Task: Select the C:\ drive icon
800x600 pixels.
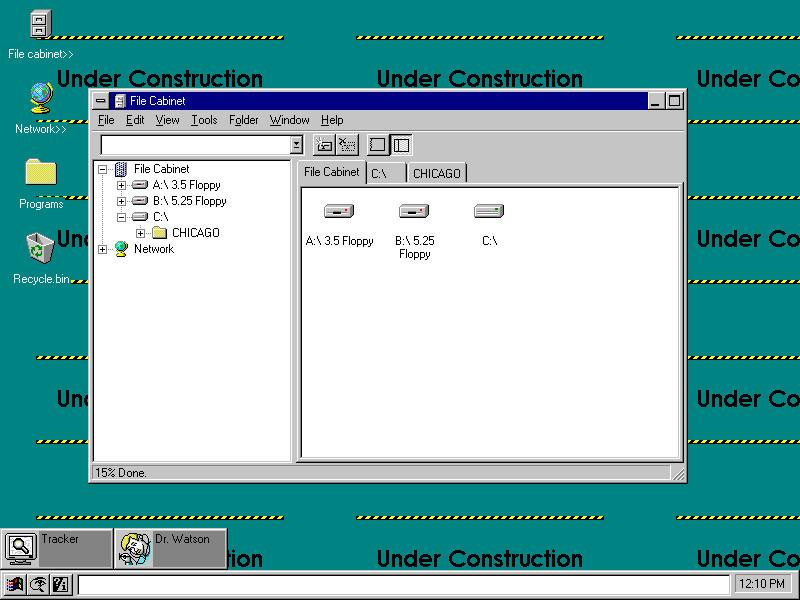Action: [489, 215]
